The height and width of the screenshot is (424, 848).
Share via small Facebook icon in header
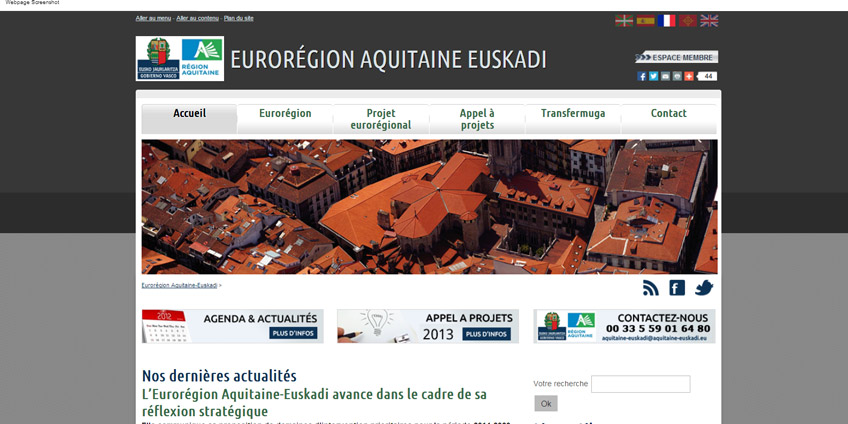tap(642, 76)
